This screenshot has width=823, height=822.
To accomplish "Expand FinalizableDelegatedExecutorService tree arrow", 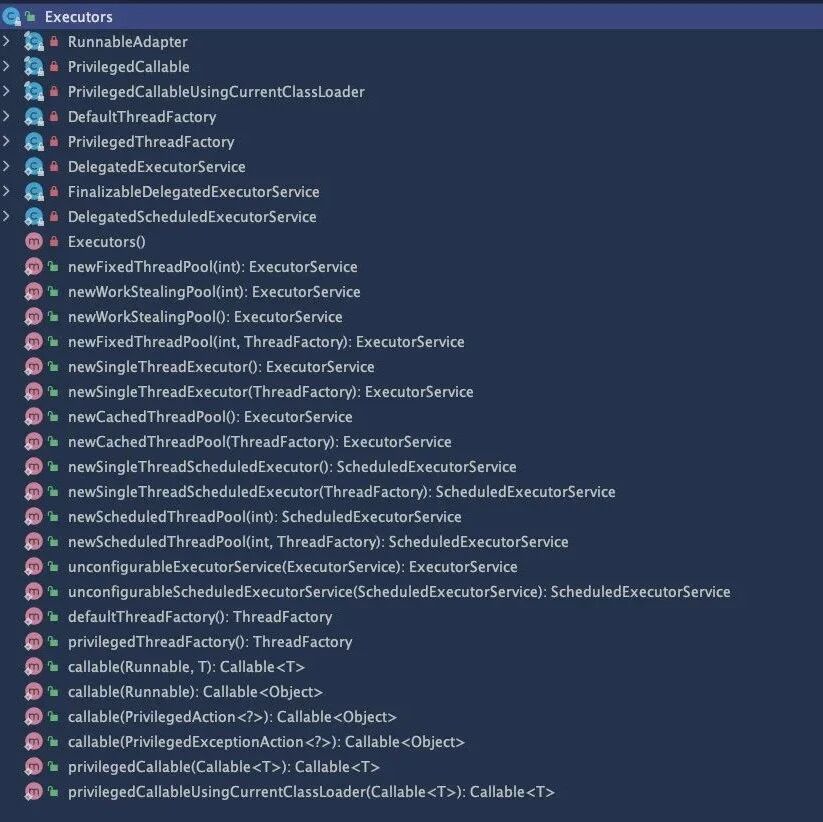I will pos(8,192).
